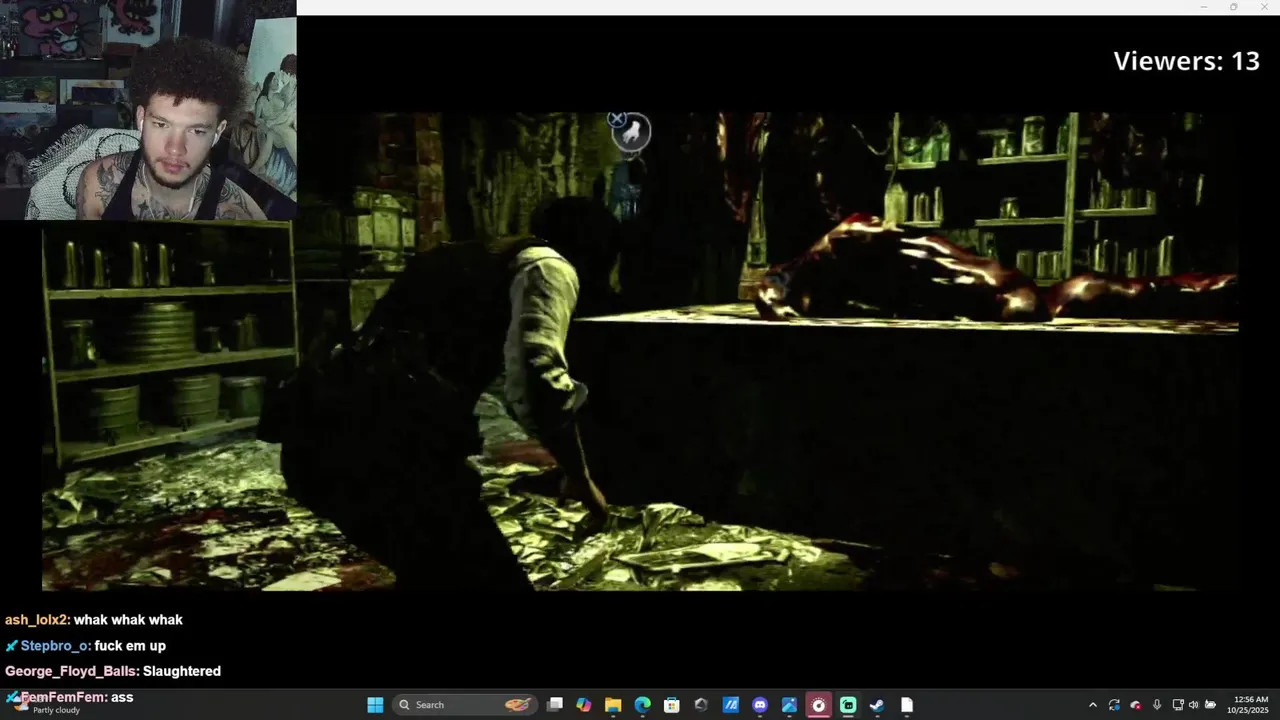The width and height of the screenshot is (1280, 720).
Task: Expand the hidden system tray icons
Action: tap(1092, 705)
